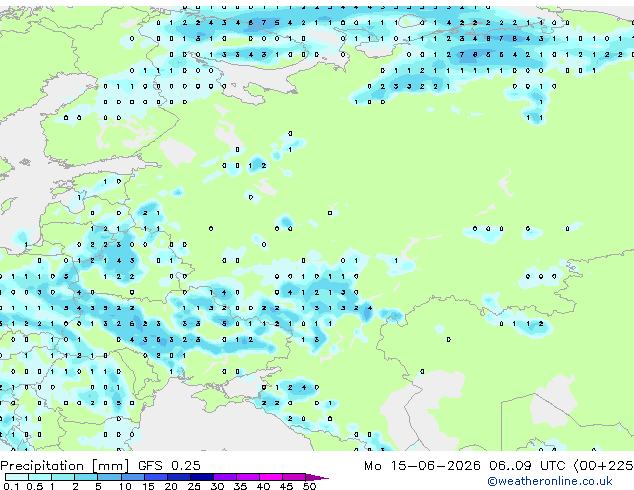This screenshot has width=634, height=490.
Task: Click the '06..09 UTC' time label
Action: click(x=527, y=466)
